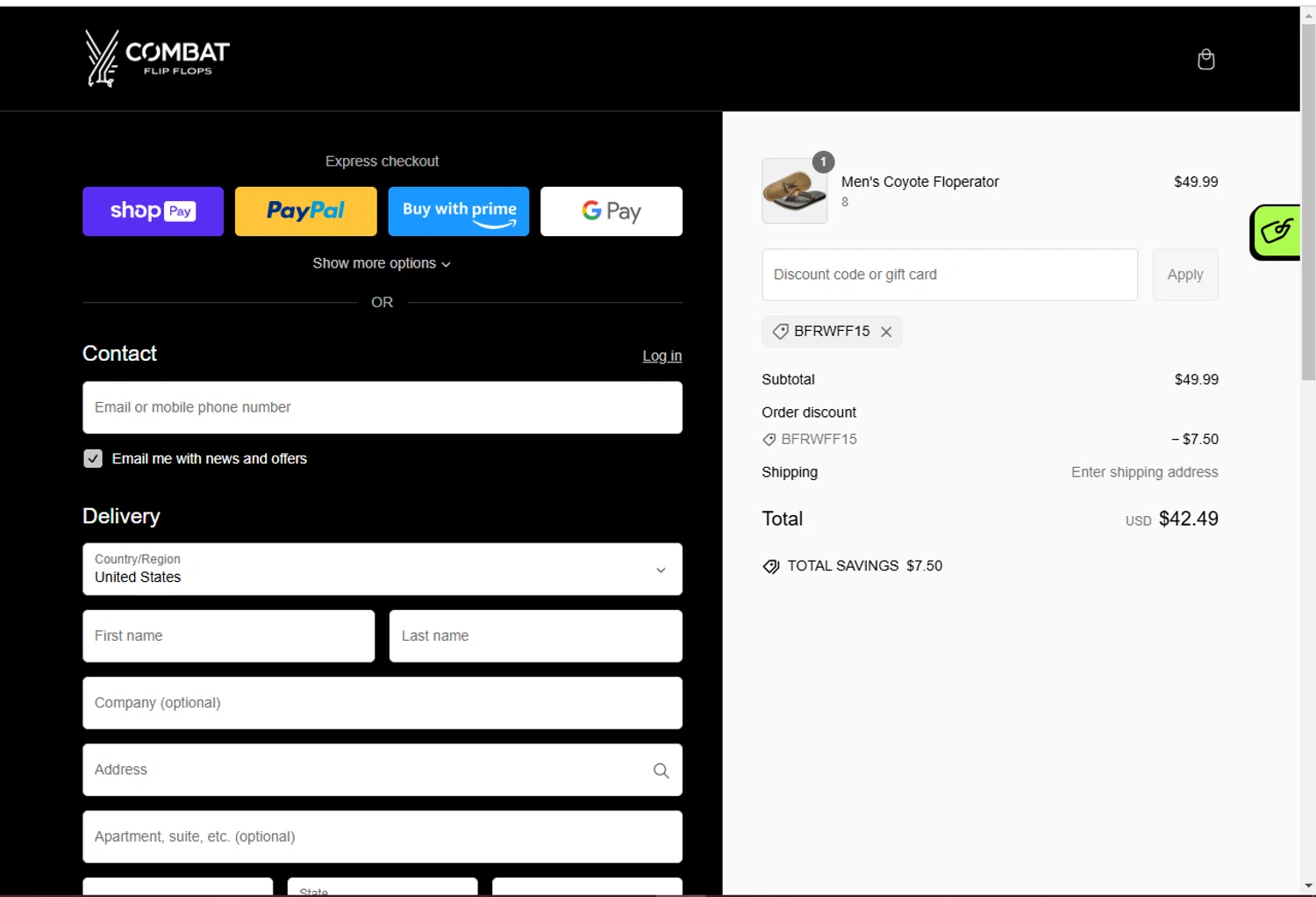The image size is (1316, 897).
Task: Choose PayPal express checkout
Action: (305, 212)
